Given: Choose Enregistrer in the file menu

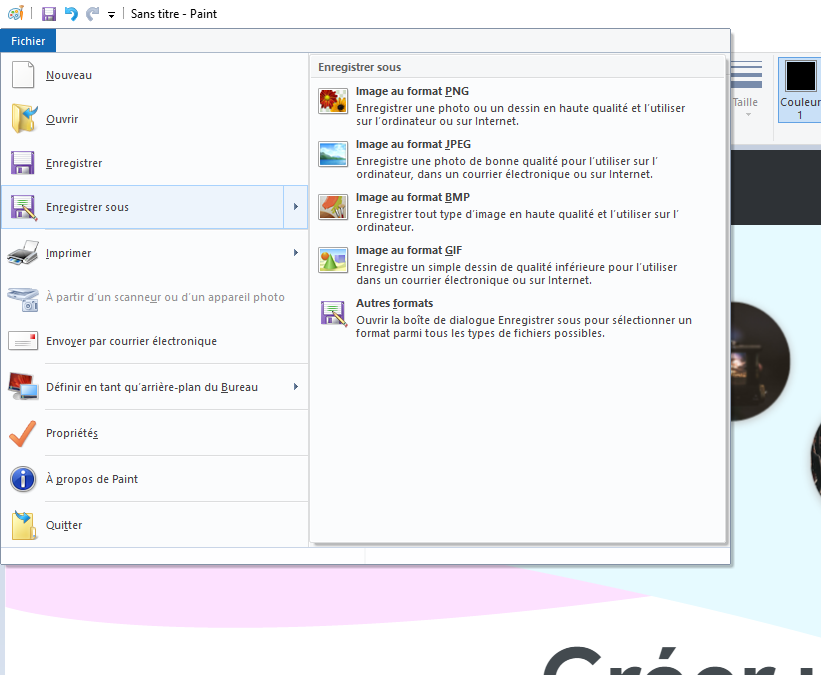Looking at the screenshot, I should pos(74,163).
